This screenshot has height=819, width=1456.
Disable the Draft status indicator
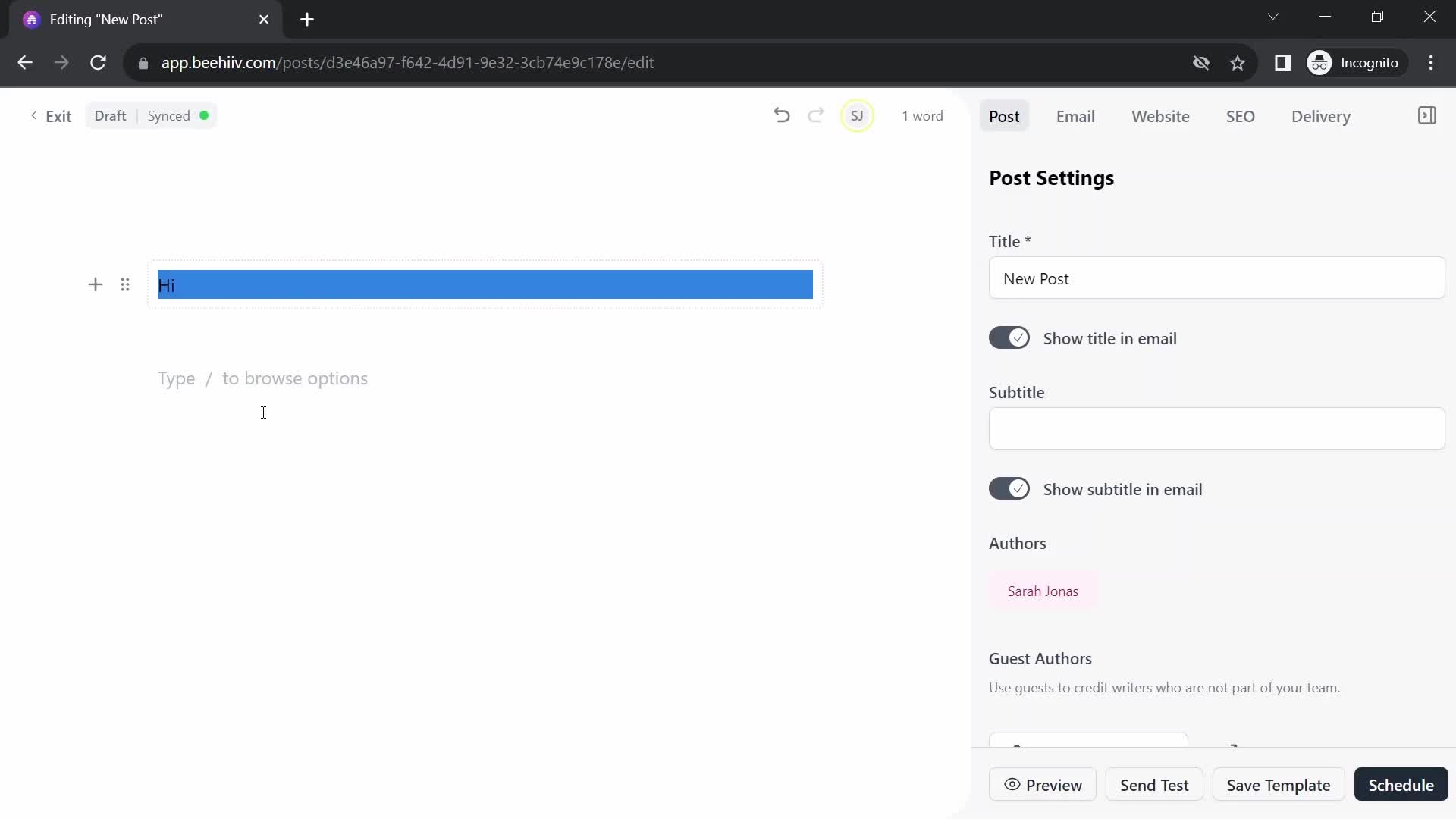pos(110,116)
